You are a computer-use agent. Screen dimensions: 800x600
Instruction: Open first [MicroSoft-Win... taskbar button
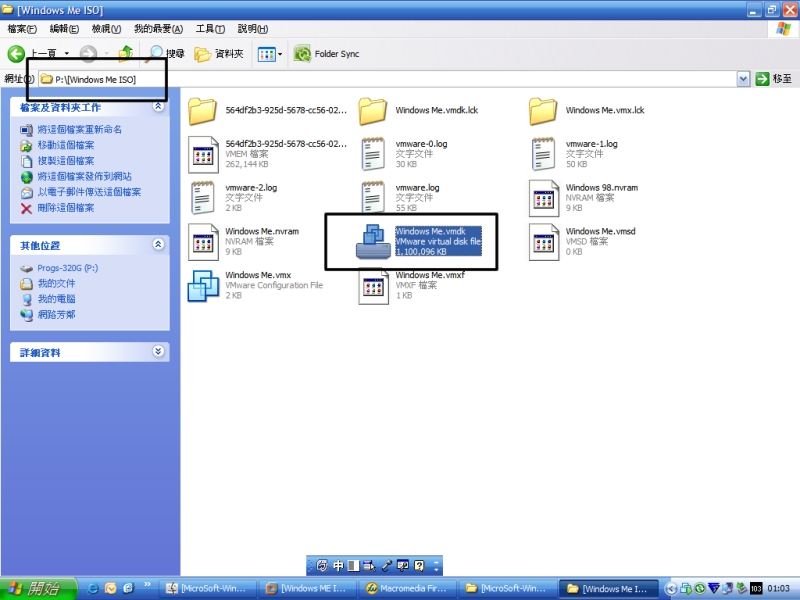coord(208,588)
